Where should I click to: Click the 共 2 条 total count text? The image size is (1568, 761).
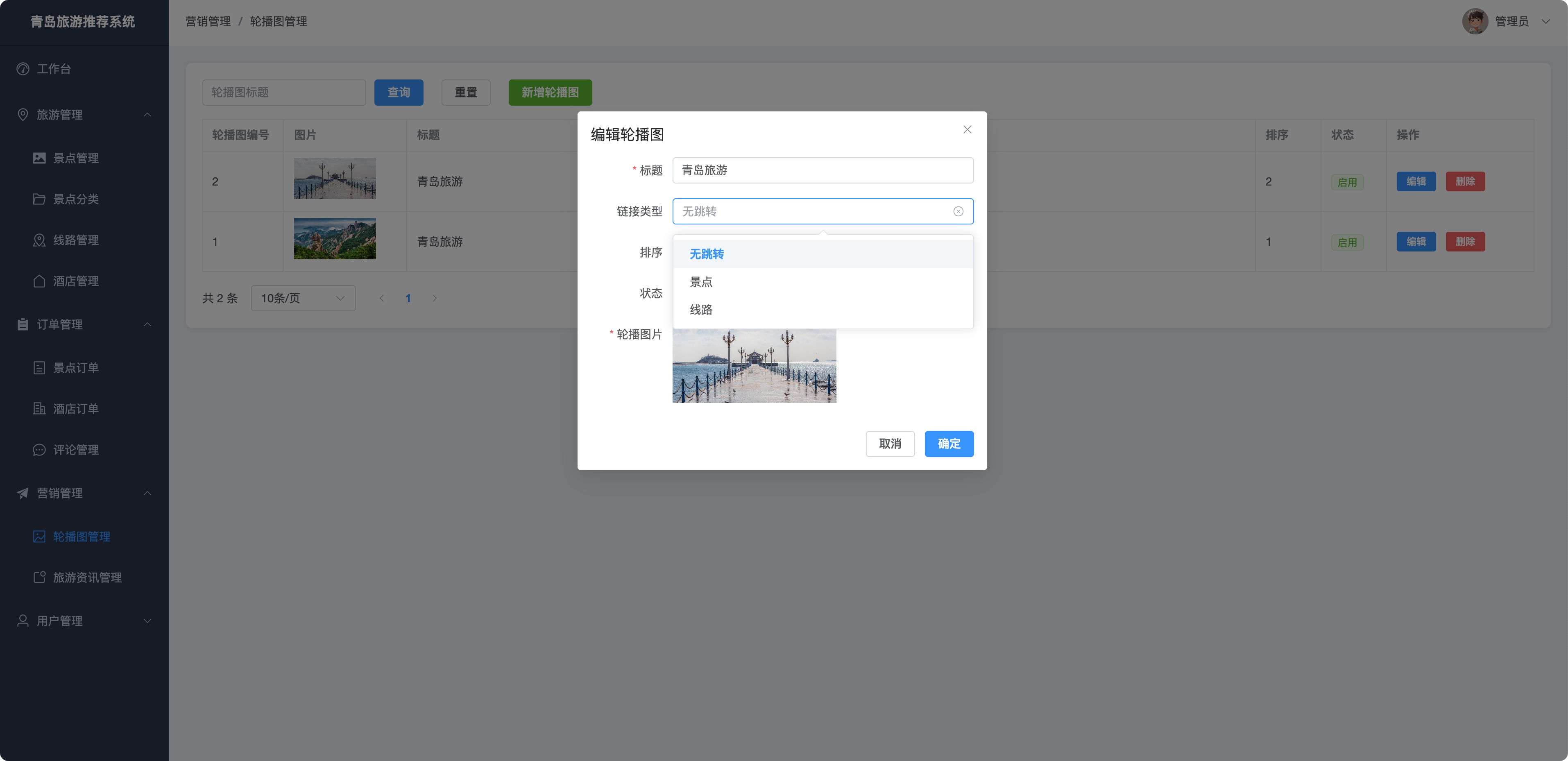pos(220,298)
